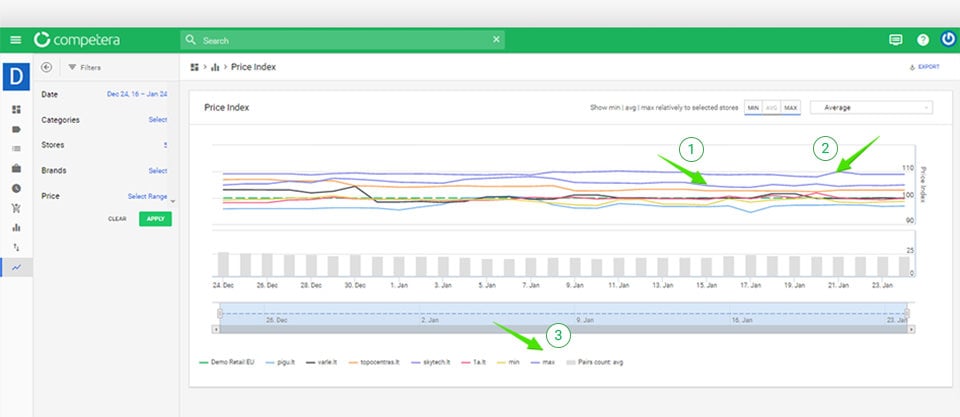Open the dashboard grid sidebar icon
This screenshot has height=417, width=960.
16,109
